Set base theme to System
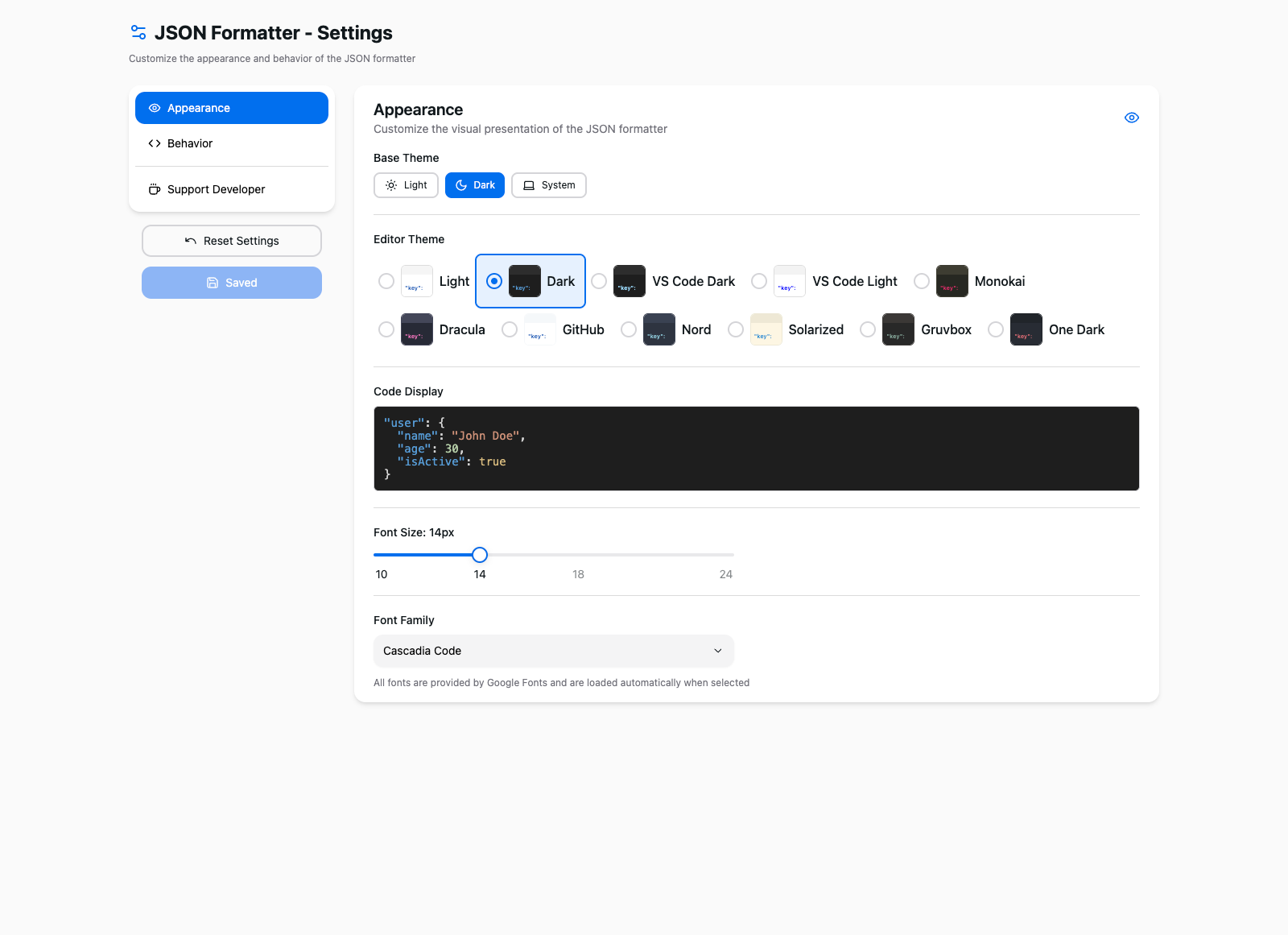Image resolution: width=1288 pixels, height=935 pixels. click(549, 185)
